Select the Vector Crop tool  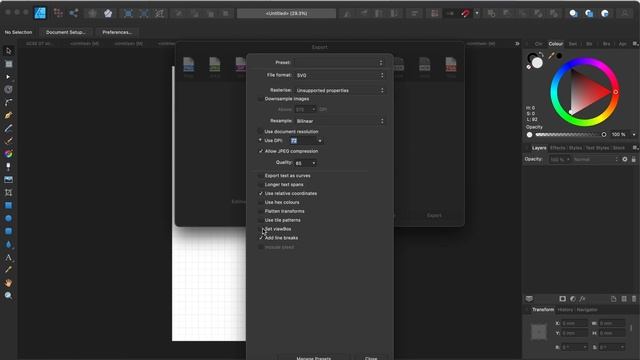[x=8, y=192]
